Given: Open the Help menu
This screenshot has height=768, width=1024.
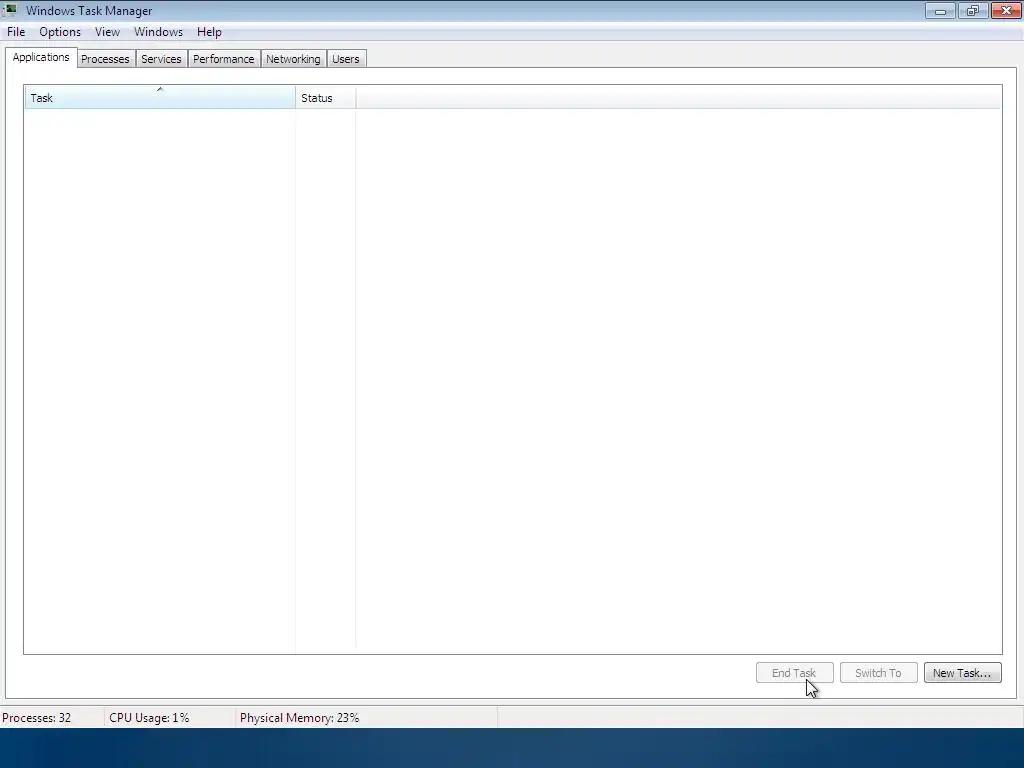Looking at the screenshot, I should point(209,32).
